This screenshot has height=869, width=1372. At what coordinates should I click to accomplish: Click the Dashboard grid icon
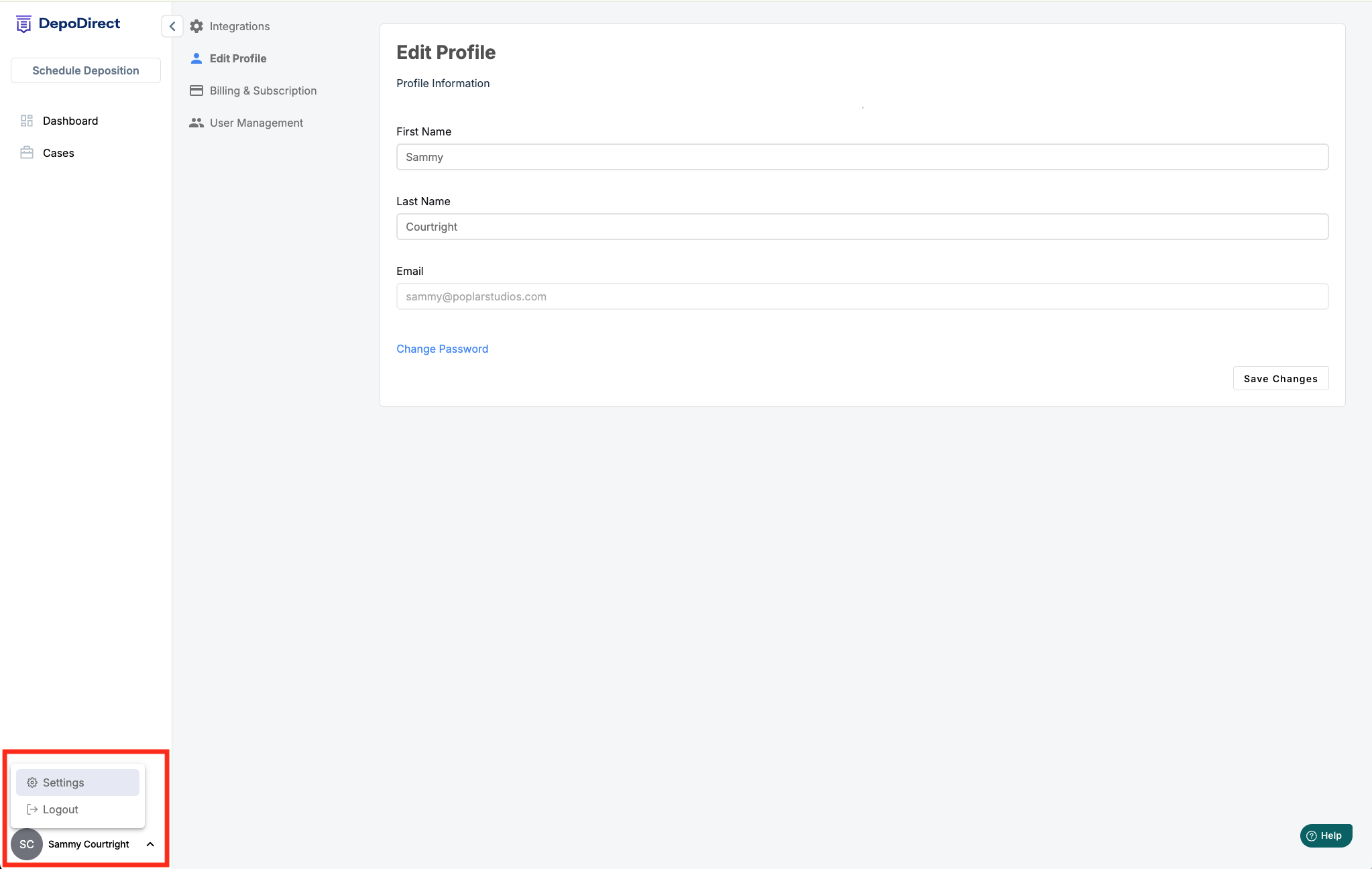click(27, 121)
